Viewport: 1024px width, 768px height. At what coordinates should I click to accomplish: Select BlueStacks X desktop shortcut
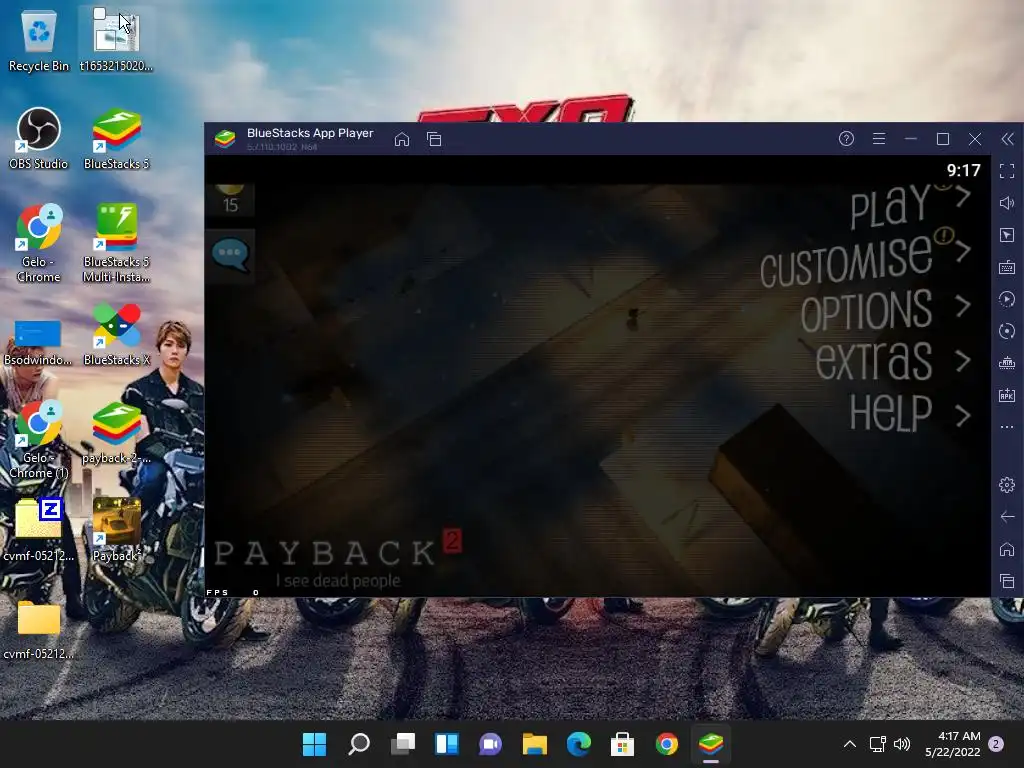[x=116, y=334]
